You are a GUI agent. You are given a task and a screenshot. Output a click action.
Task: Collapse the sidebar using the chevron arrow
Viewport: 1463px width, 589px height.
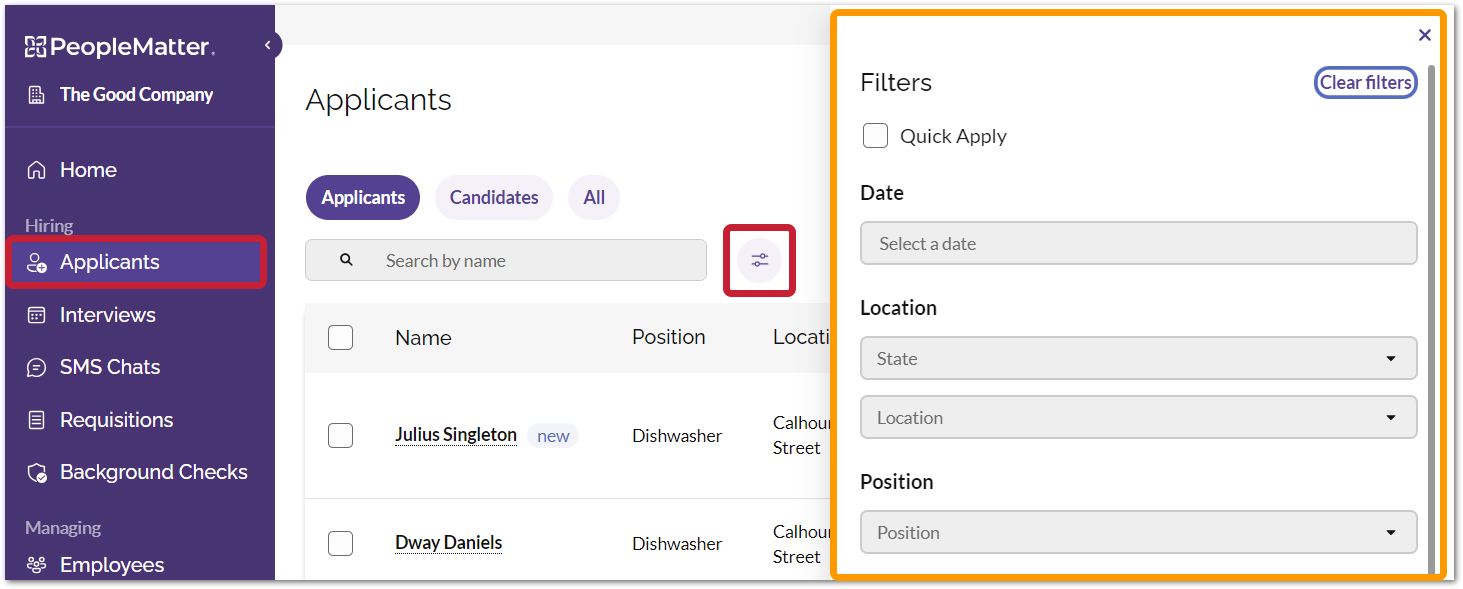[268, 44]
